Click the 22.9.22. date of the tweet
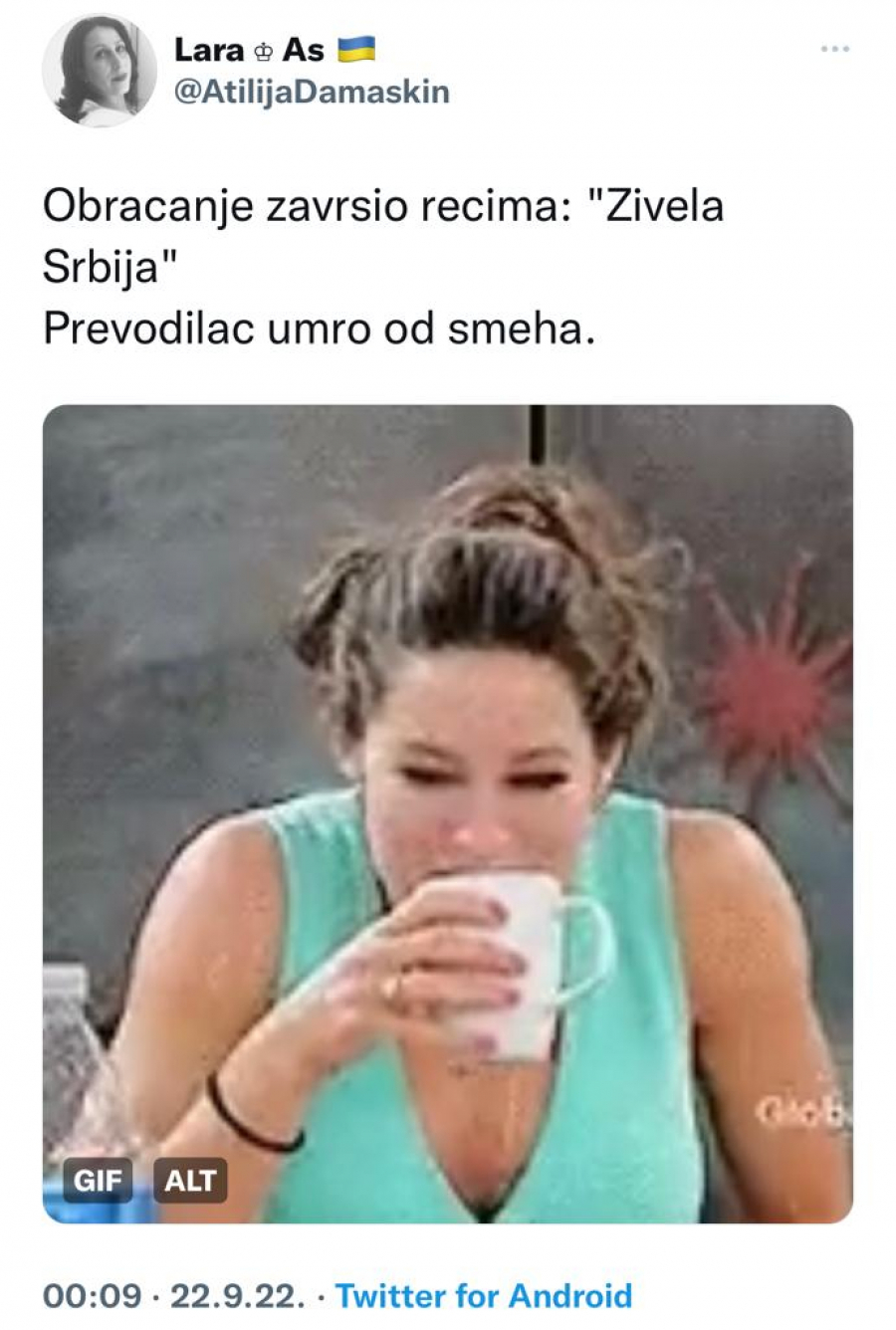 tap(237, 1295)
